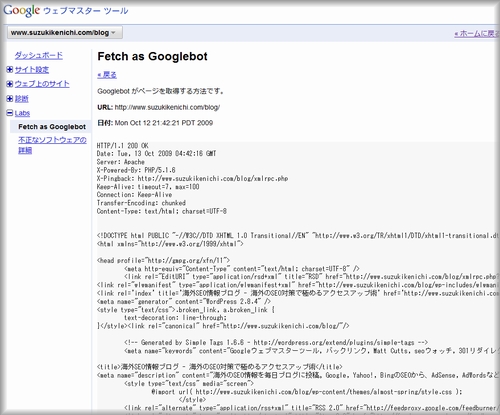Click the ウェブマスター ツール header title
This screenshot has height=415, width=500.
(x=86, y=11)
